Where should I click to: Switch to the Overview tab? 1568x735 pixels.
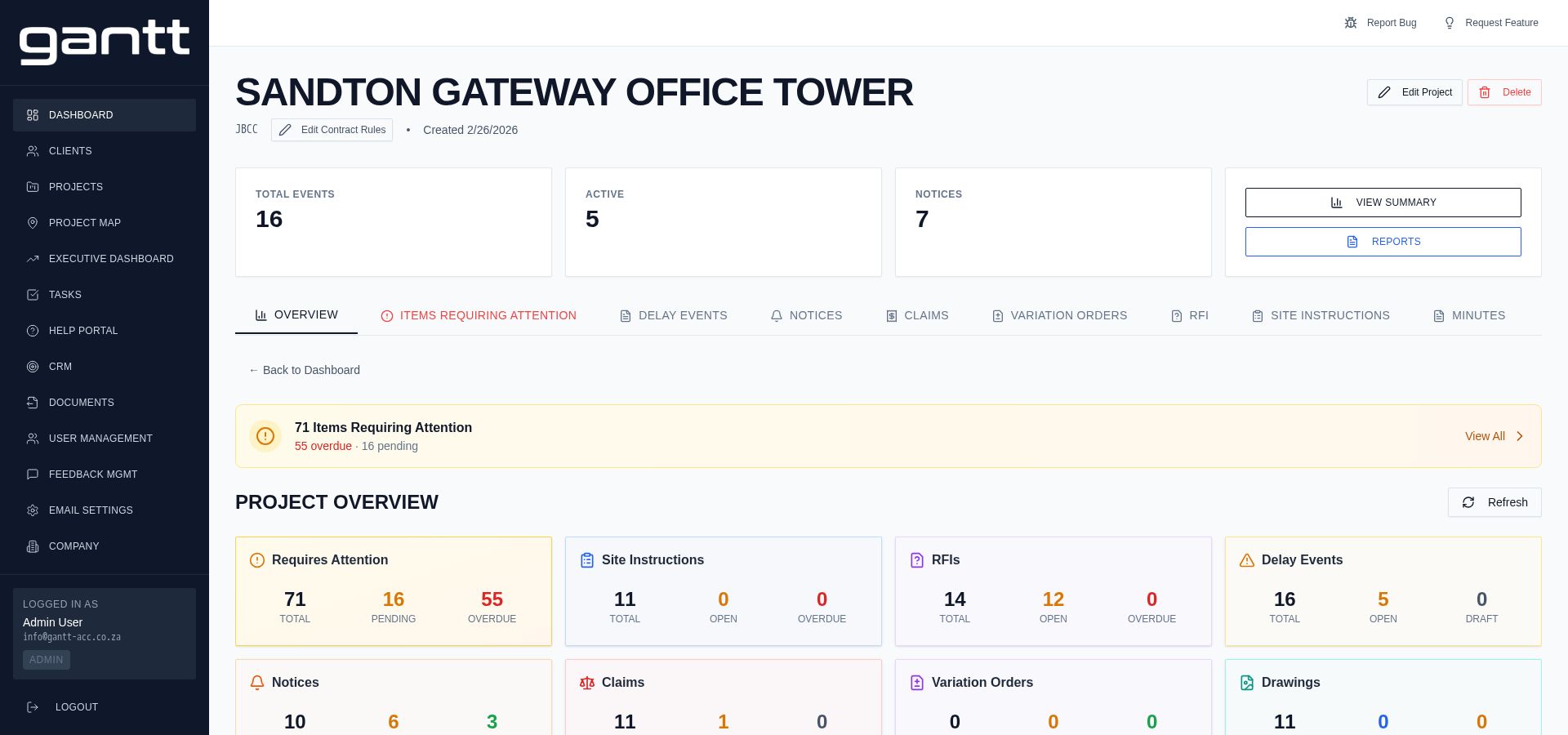(296, 315)
